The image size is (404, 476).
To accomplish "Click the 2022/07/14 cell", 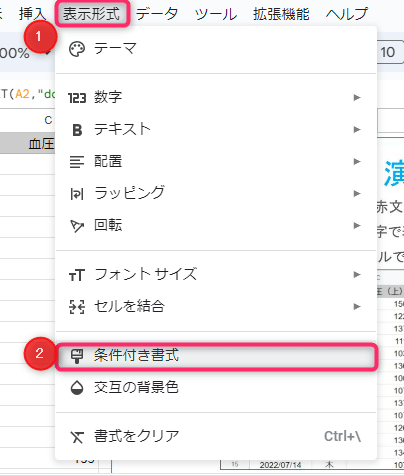I will tap(280, 465).
